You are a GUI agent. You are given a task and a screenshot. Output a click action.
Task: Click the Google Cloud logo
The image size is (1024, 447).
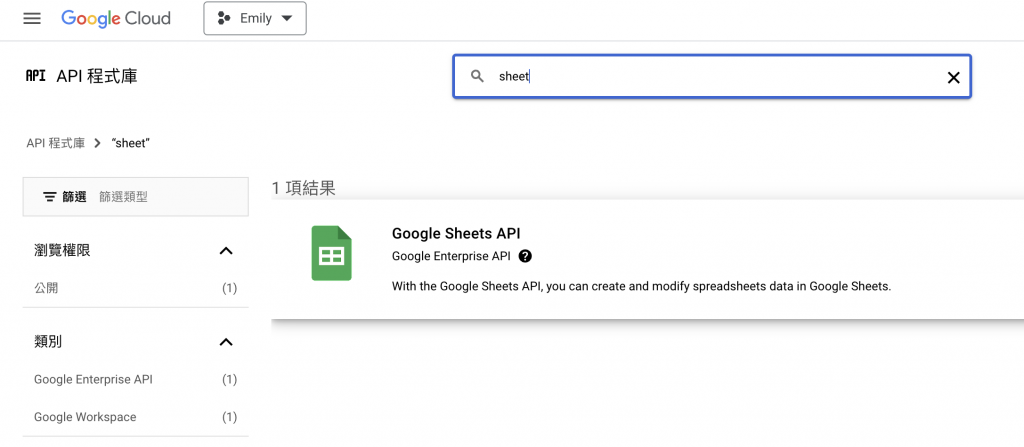click(116, 18)
